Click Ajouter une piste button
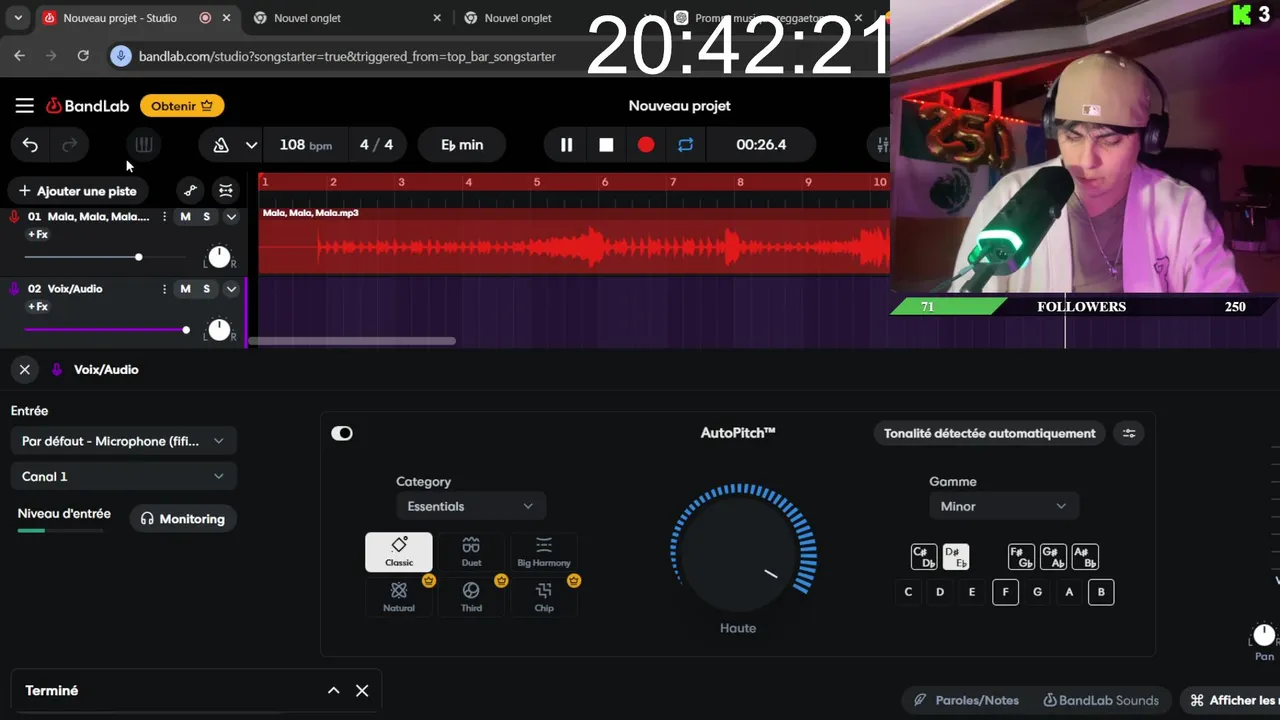This screenshot has height=720, width=1280. tap(78, 191)
